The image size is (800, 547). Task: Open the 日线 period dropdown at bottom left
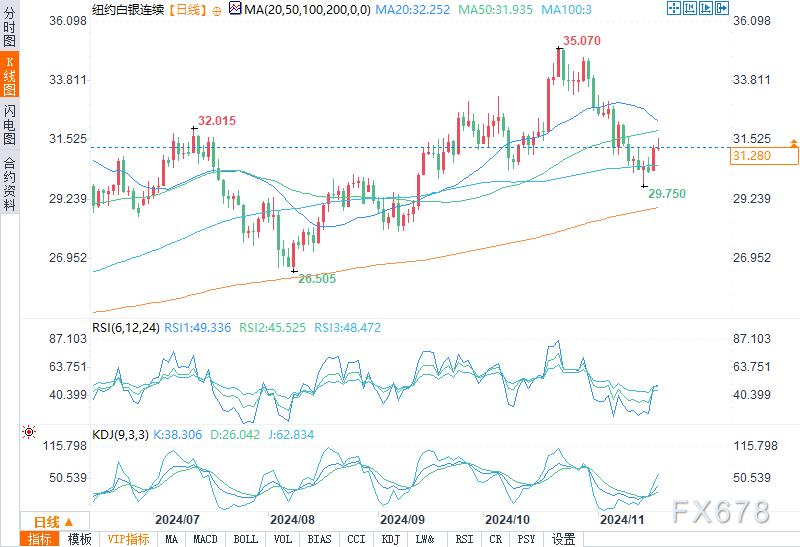[53, 521]
